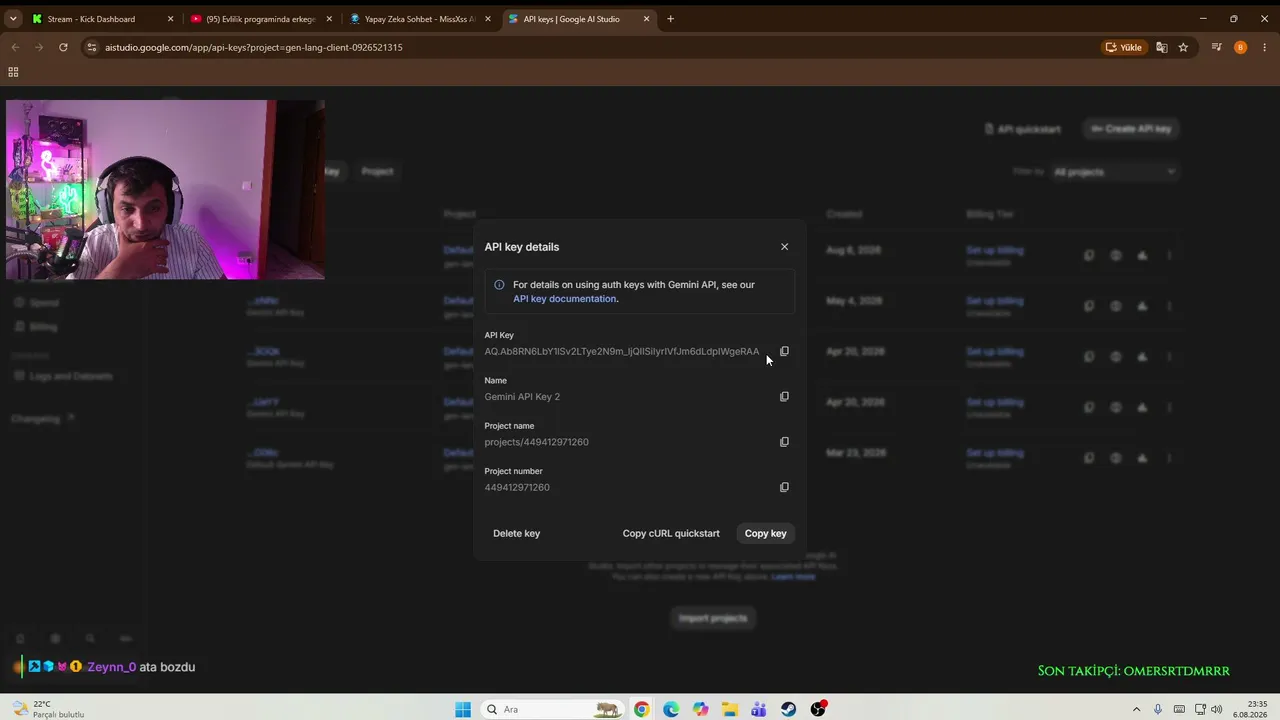This screenshot has width=1280, height=720.
Task: View site information icon in address bar
Action: coord(92,47)
